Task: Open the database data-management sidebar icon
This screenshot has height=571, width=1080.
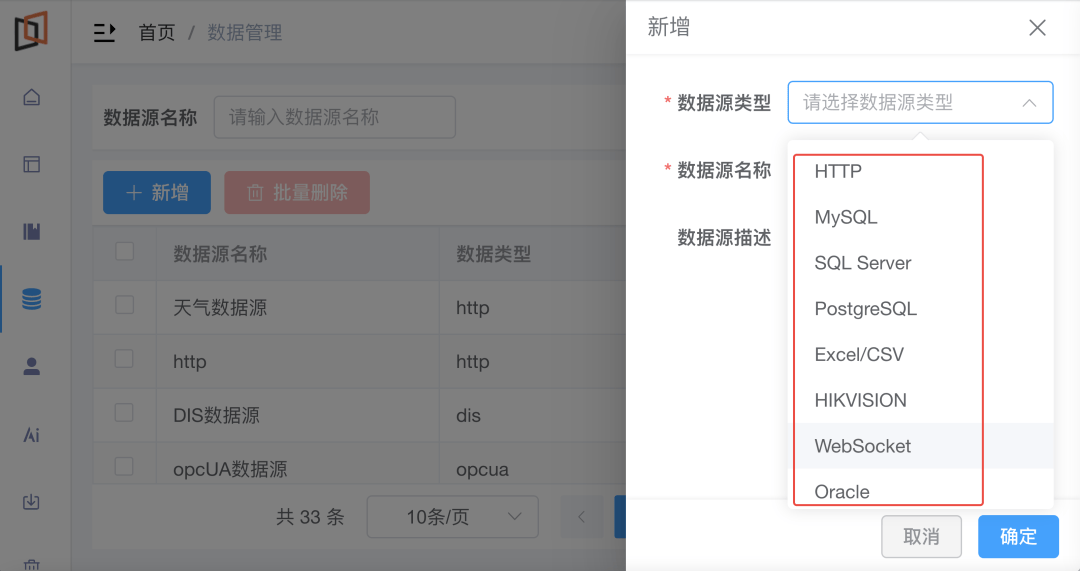Action: [32, 299]
